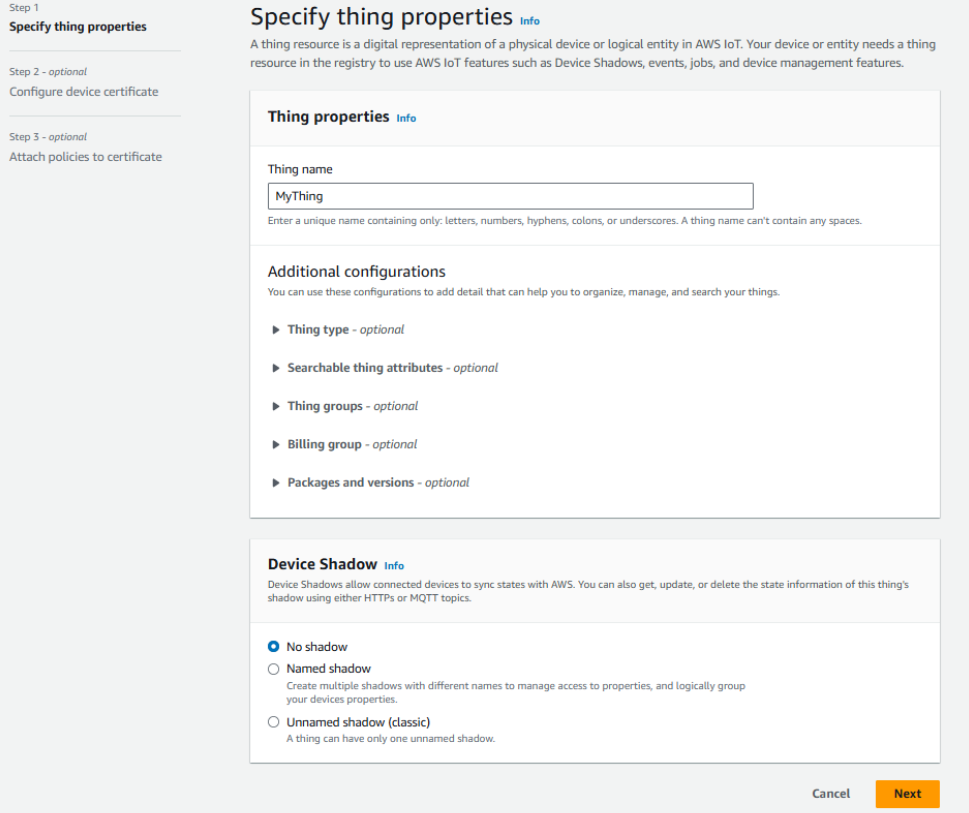Go to Specify thing properties step
The height and width of the screenshot is (813, 969).
[x=78, y=27]
